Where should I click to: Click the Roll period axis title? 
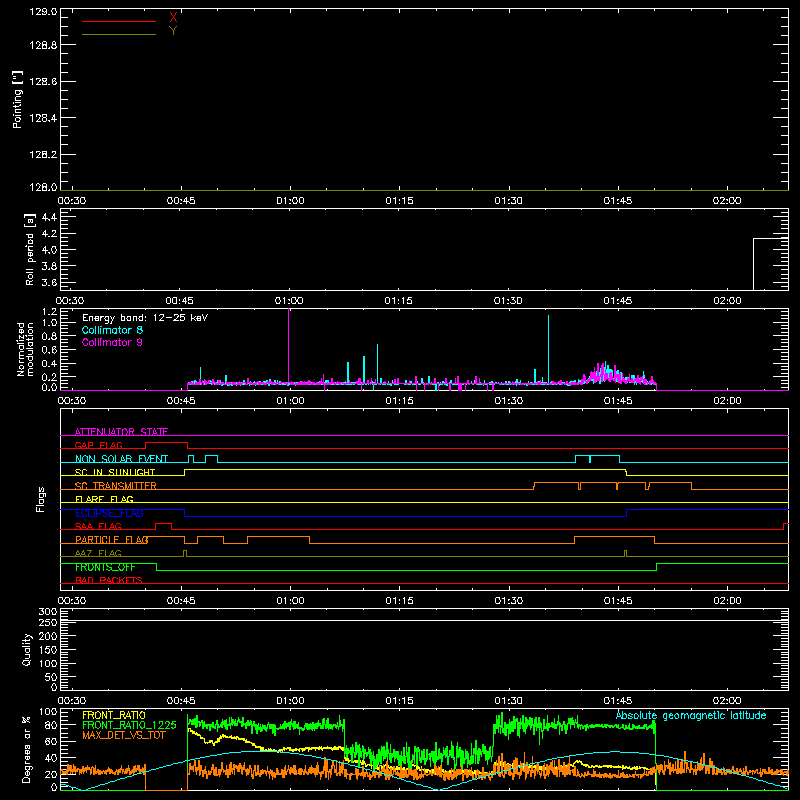(30, 249)
